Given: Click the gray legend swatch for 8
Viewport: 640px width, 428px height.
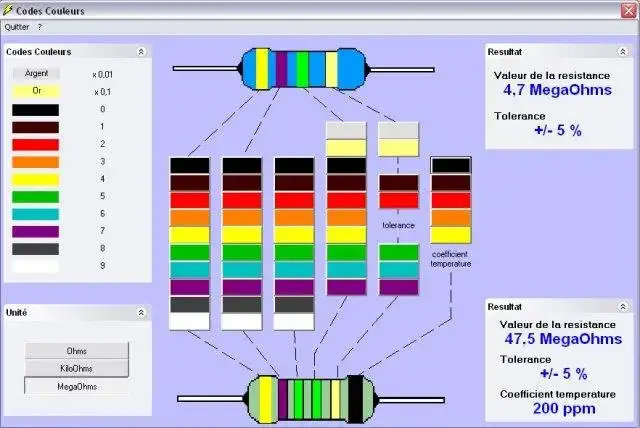Looking at the screenshot, I should coord(36,249).
